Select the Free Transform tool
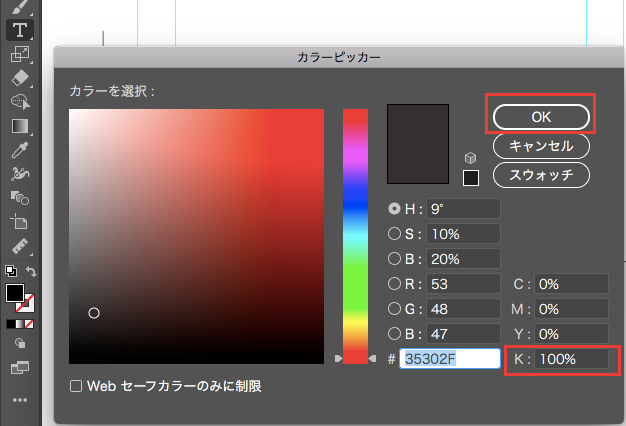 [19, 54]
